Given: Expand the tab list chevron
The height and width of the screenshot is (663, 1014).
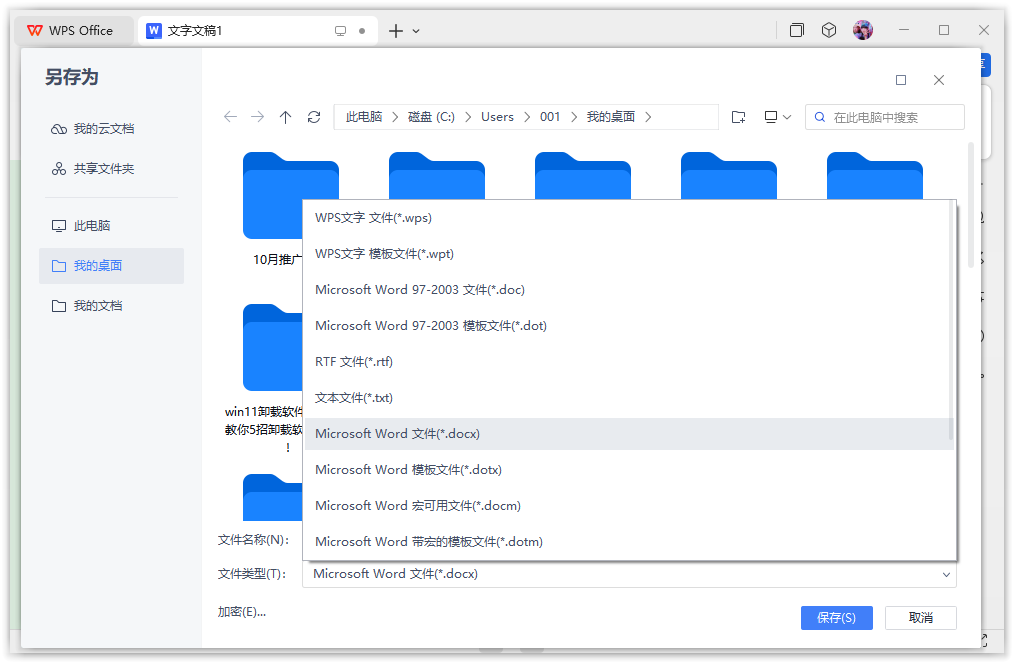Looking at the screenshot, I should pos(416,31).
